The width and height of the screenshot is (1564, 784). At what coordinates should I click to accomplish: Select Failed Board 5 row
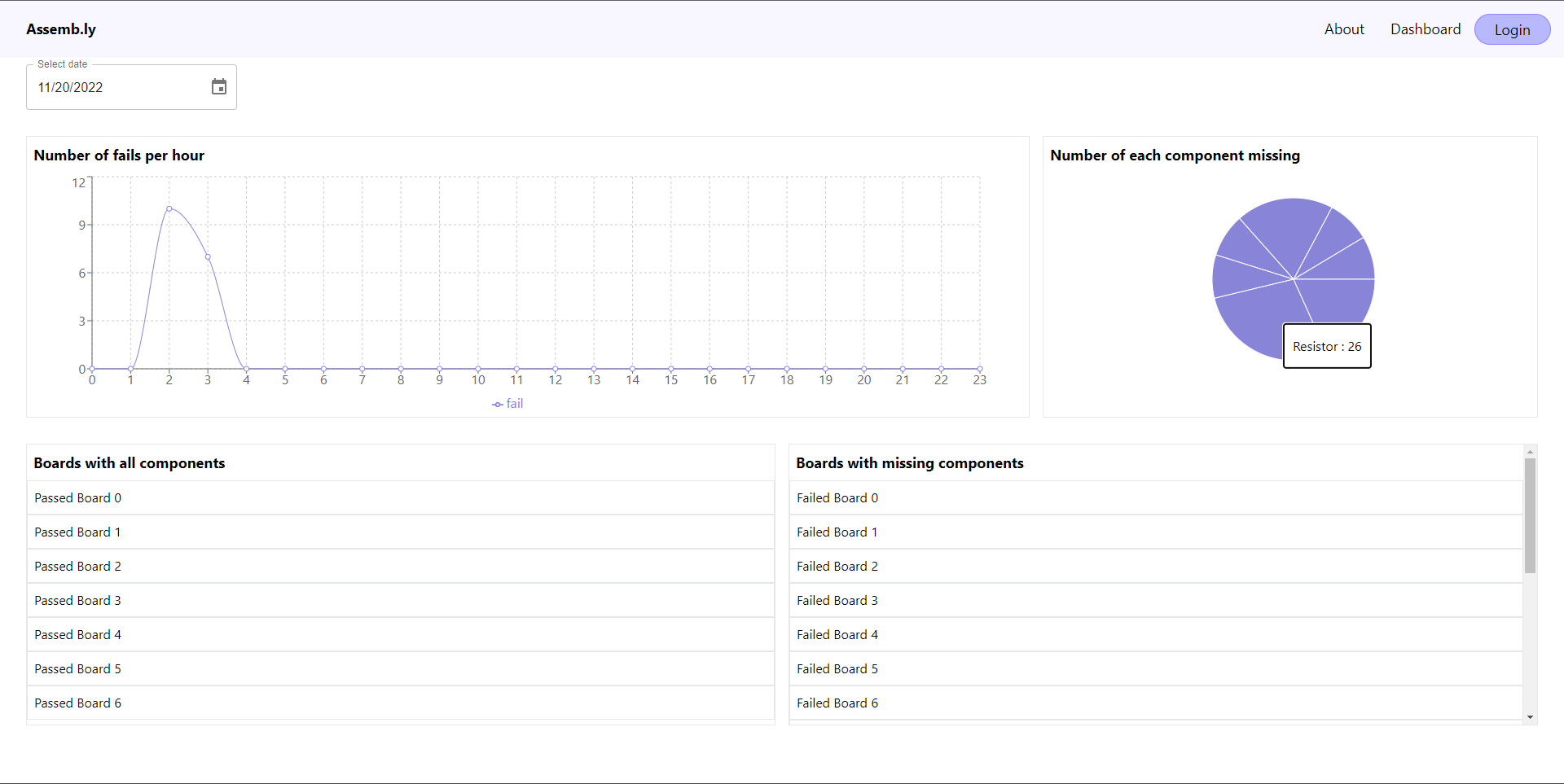tap(1156, 668)
